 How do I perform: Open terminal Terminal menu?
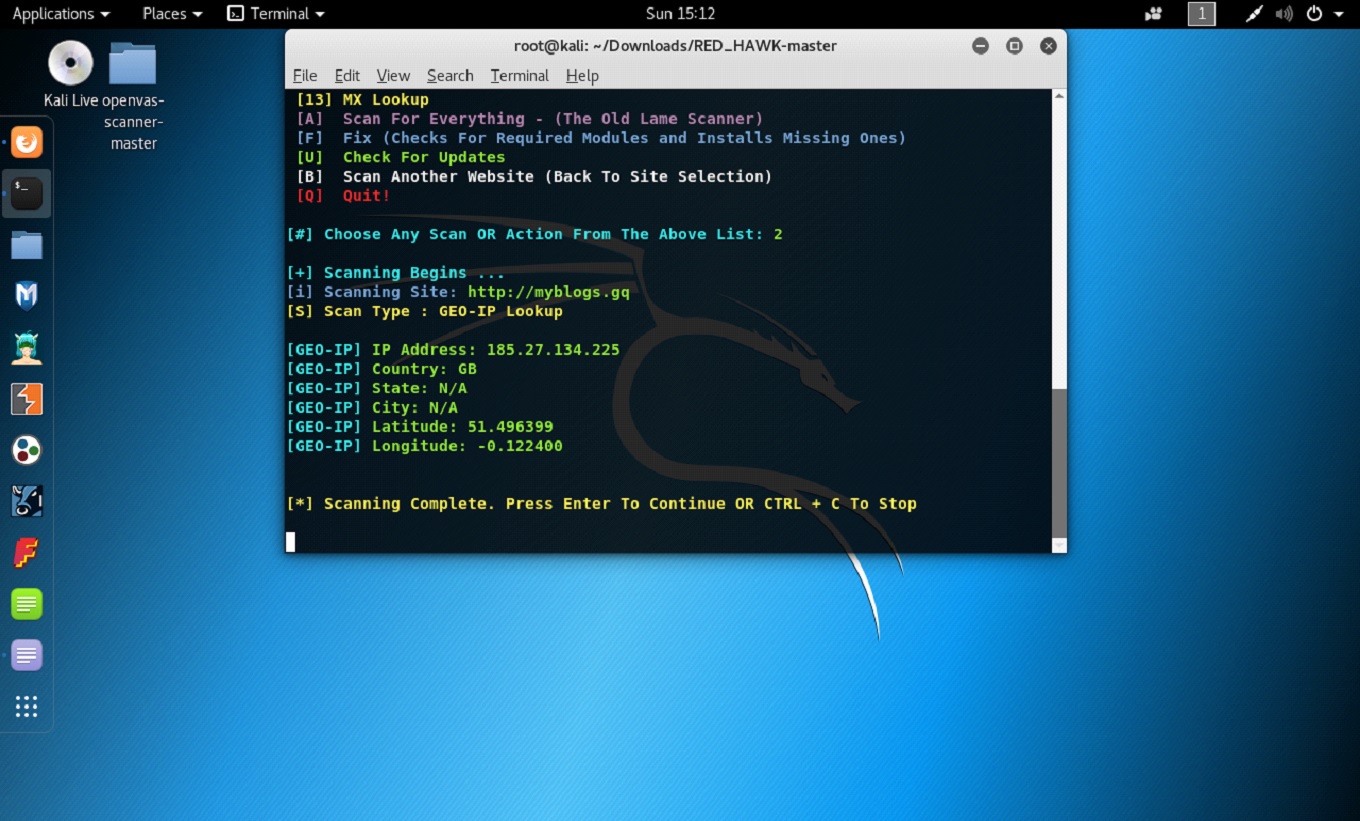pos(519,76)
